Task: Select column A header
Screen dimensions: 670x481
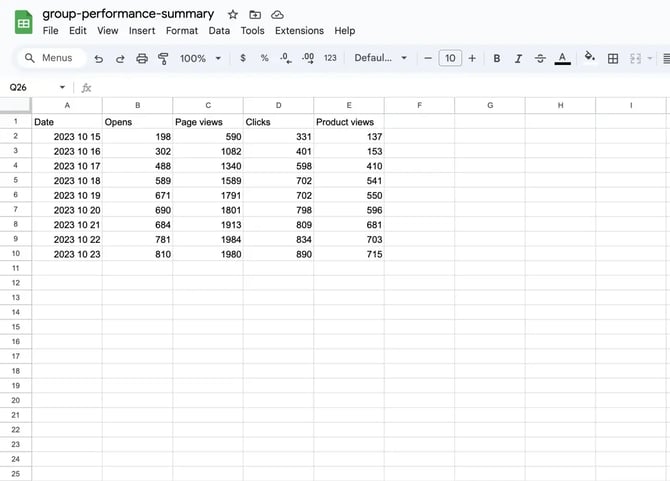Action: tap(67, 106)
